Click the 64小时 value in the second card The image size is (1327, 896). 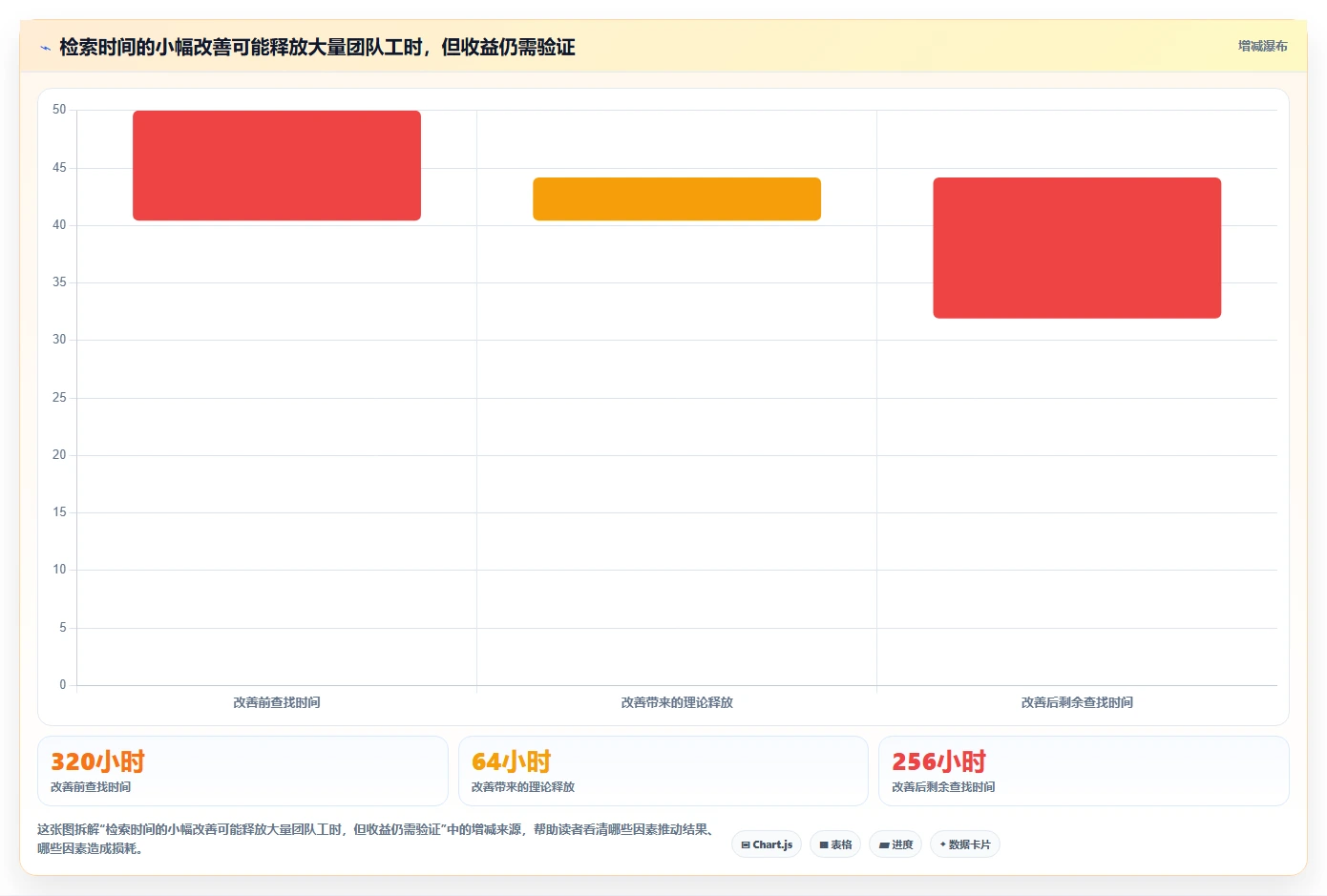[x=512, y=761]
